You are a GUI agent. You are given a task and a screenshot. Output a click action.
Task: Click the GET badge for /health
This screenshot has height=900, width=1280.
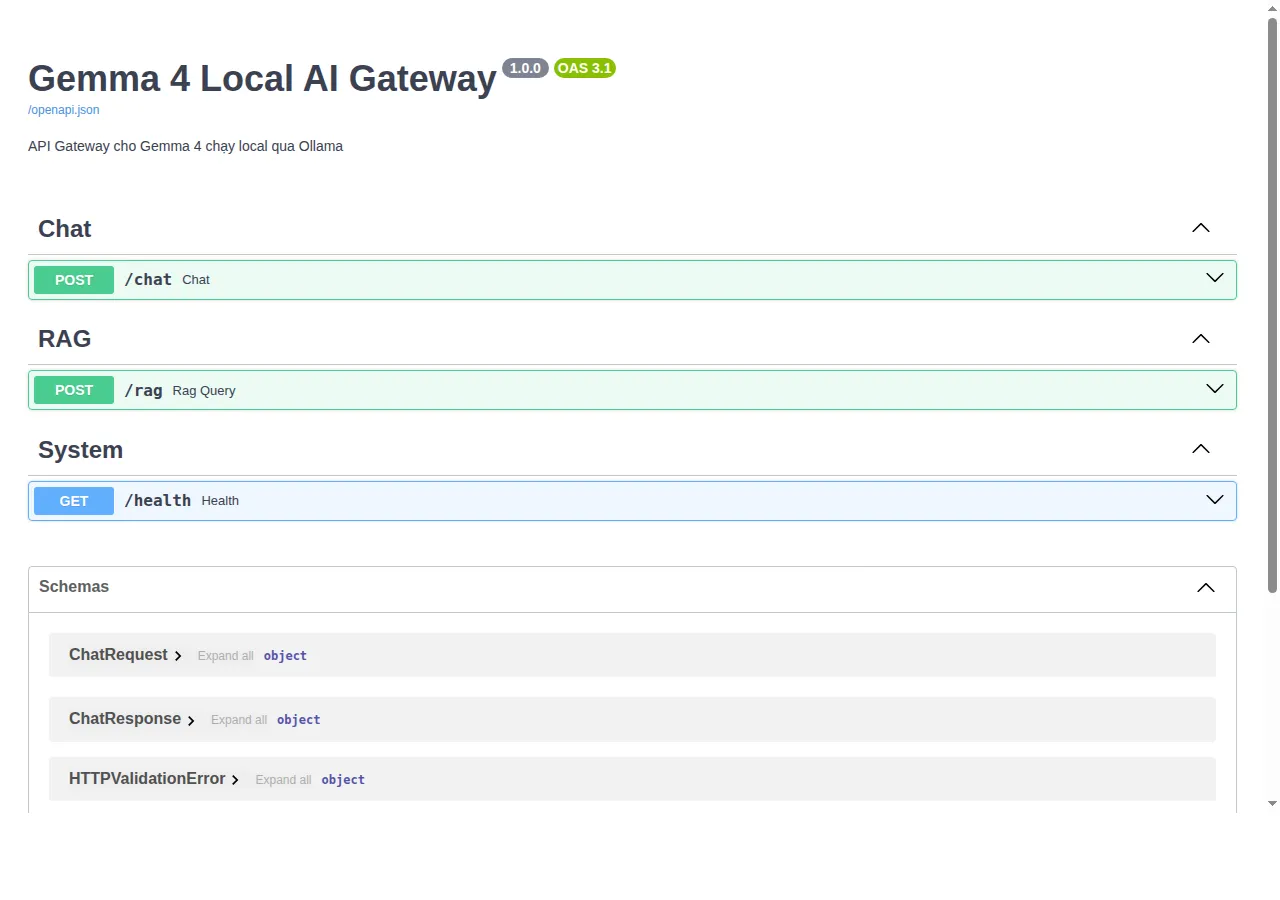(x=74, y=501)
